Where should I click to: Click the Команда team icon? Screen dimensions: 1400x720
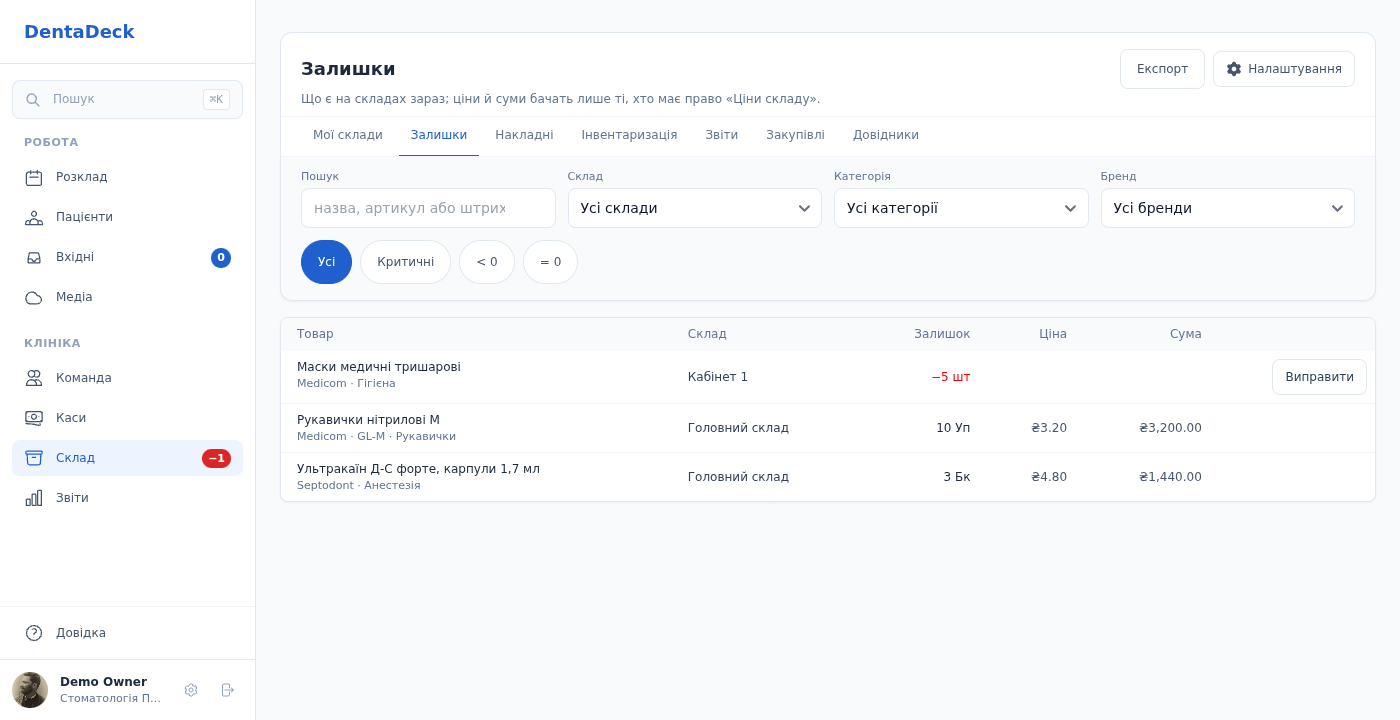(x=34, y=378)
